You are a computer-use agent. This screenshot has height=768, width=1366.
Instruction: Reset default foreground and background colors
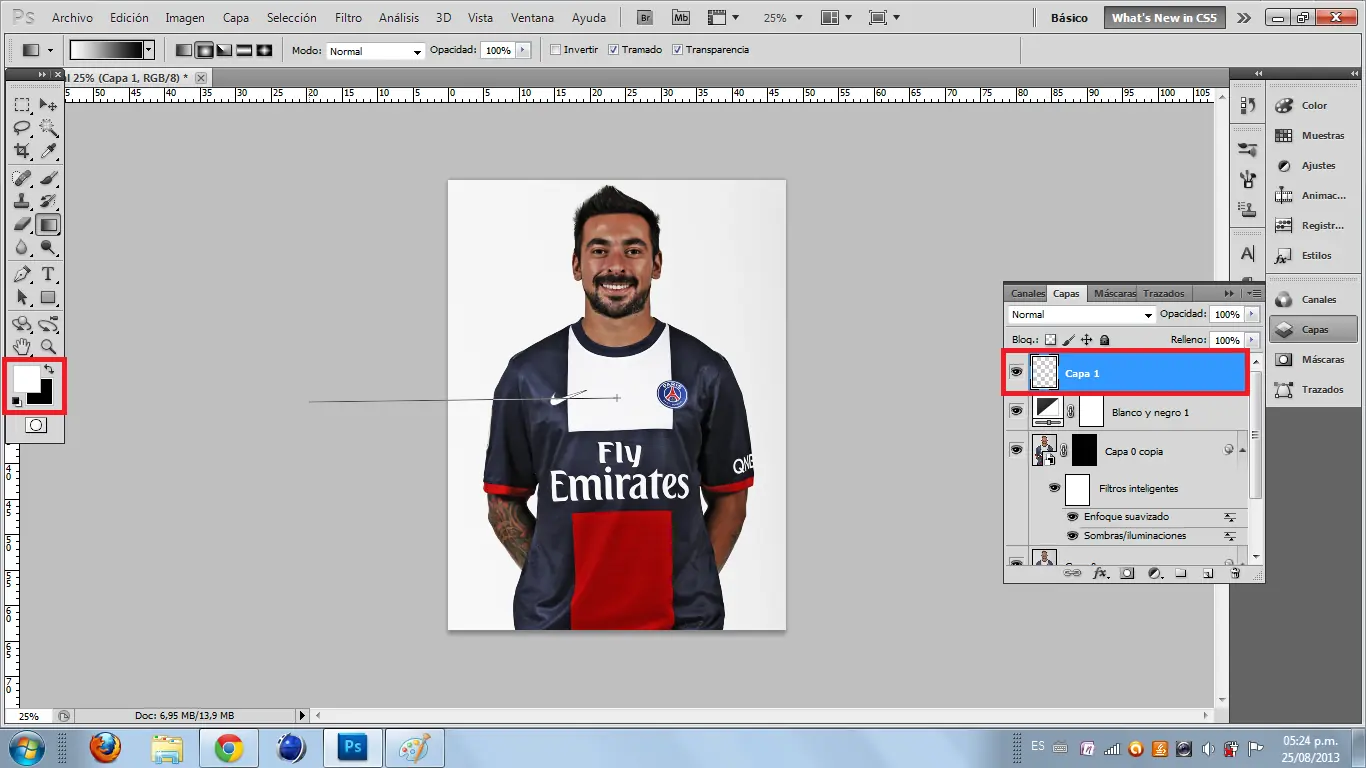17,402
